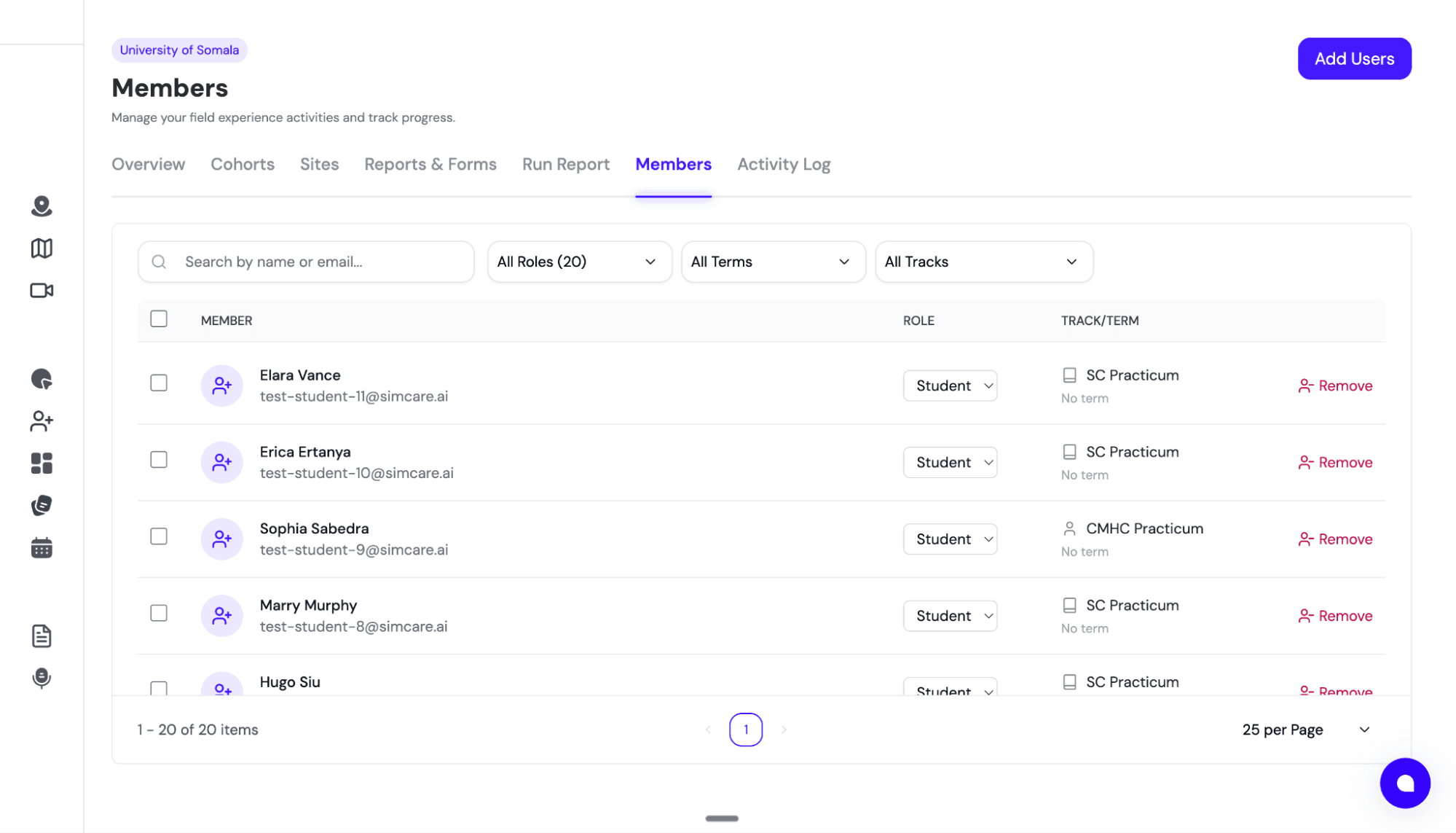The width and height of the screenshot is (1456, 833).
Task: Check the checkbox beside Sophia Sabedra
Action: click(x=158, y=536)
